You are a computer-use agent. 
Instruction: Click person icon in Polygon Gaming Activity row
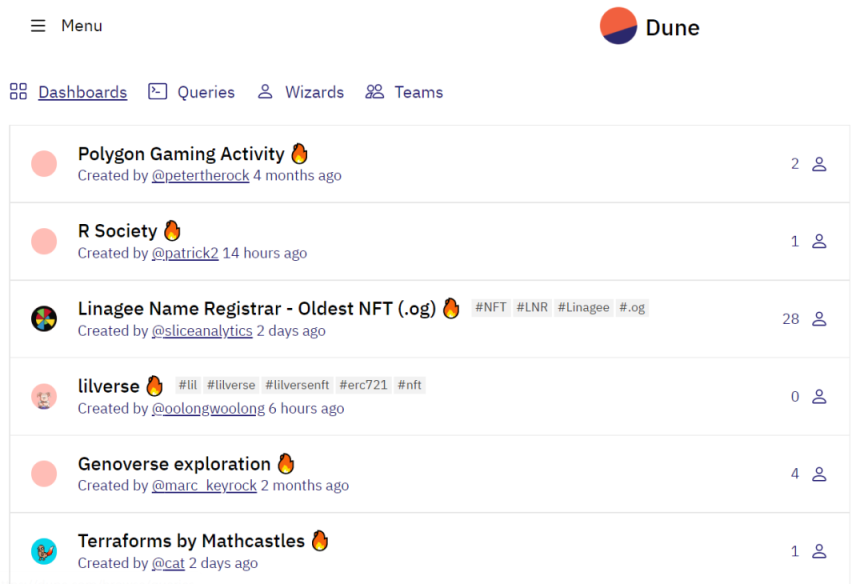819,164
